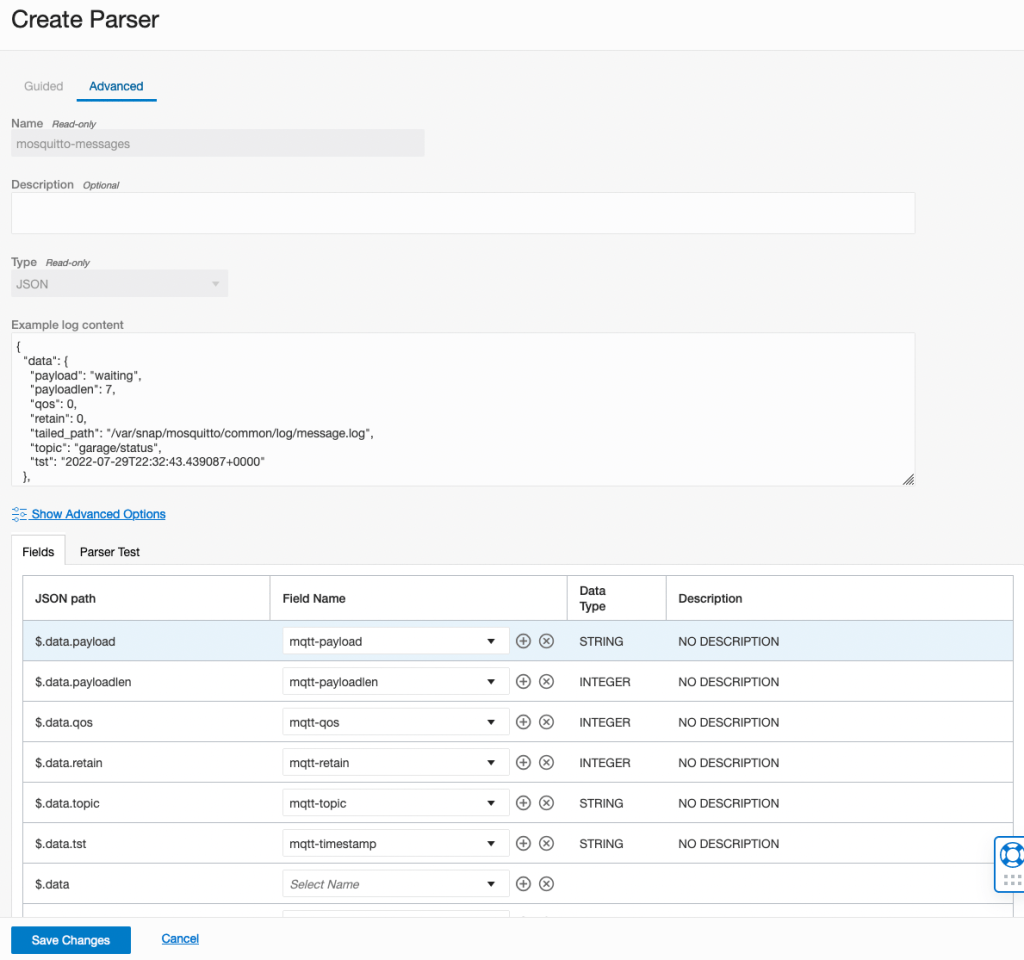Image resolution: width=1024 pixels, height=960 pixels.
Task: Click the remove icon in the mqtt-payload row
Action: (x=546, y=641)
